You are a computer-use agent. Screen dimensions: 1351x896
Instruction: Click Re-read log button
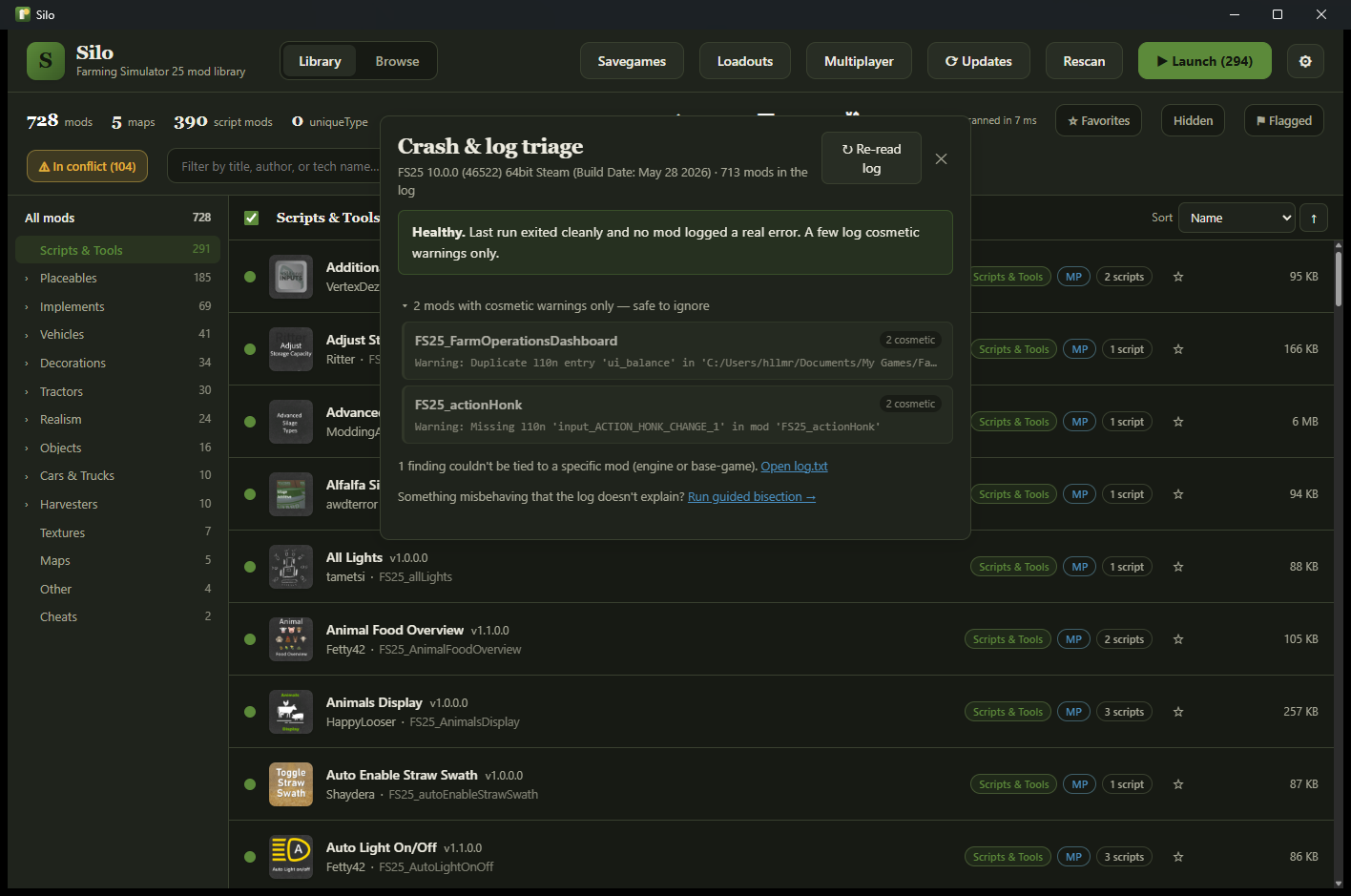[x=871, y=158]
